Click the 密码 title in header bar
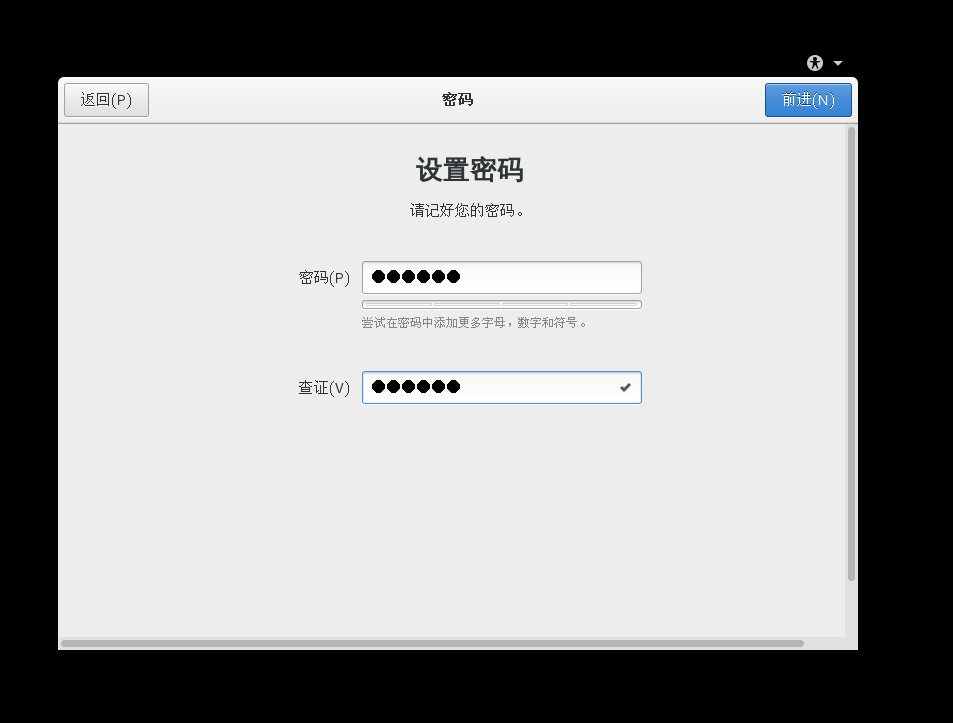953x723 pixels. [x=457, y=100]
